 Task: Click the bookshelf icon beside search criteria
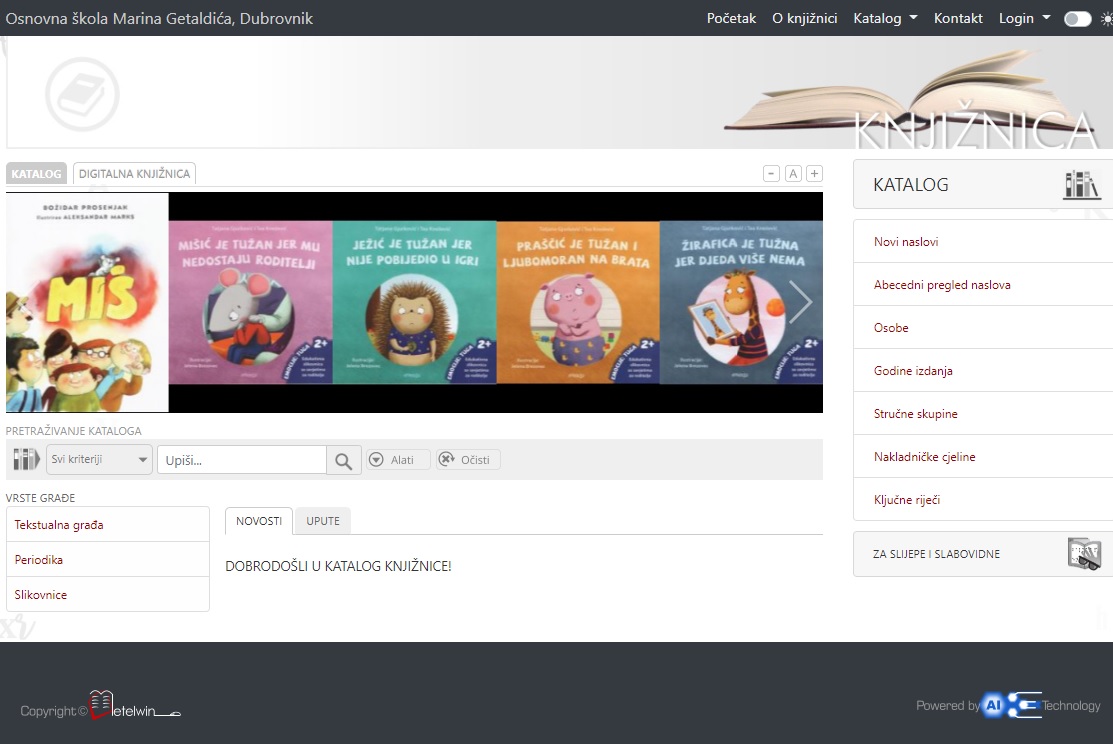point(26,459)
